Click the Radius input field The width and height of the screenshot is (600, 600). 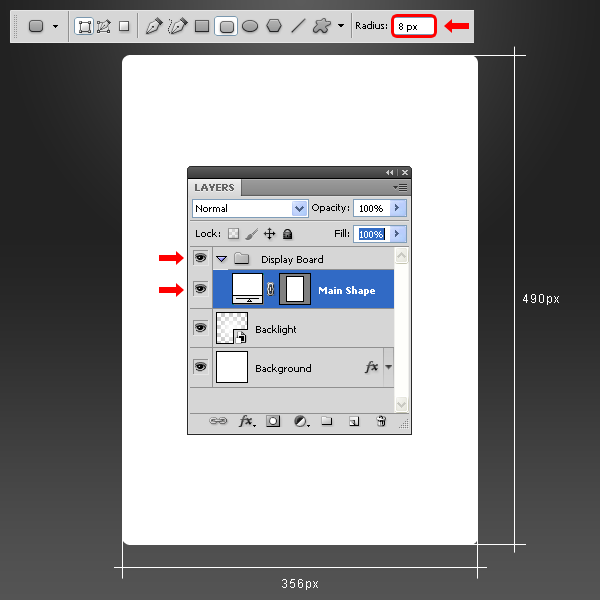pos(414,26)
